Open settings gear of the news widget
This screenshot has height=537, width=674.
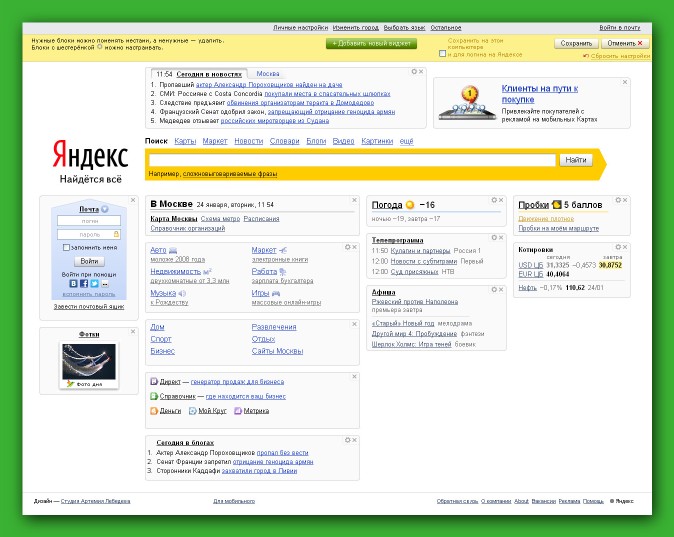(x=414, y=71)
